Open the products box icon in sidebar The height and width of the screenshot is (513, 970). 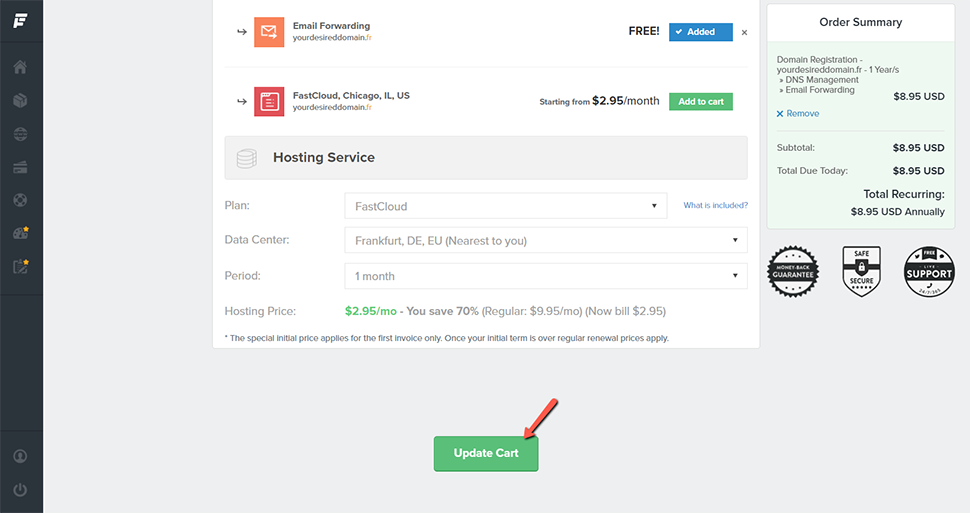pyautogui.click(x=20, y=100)
